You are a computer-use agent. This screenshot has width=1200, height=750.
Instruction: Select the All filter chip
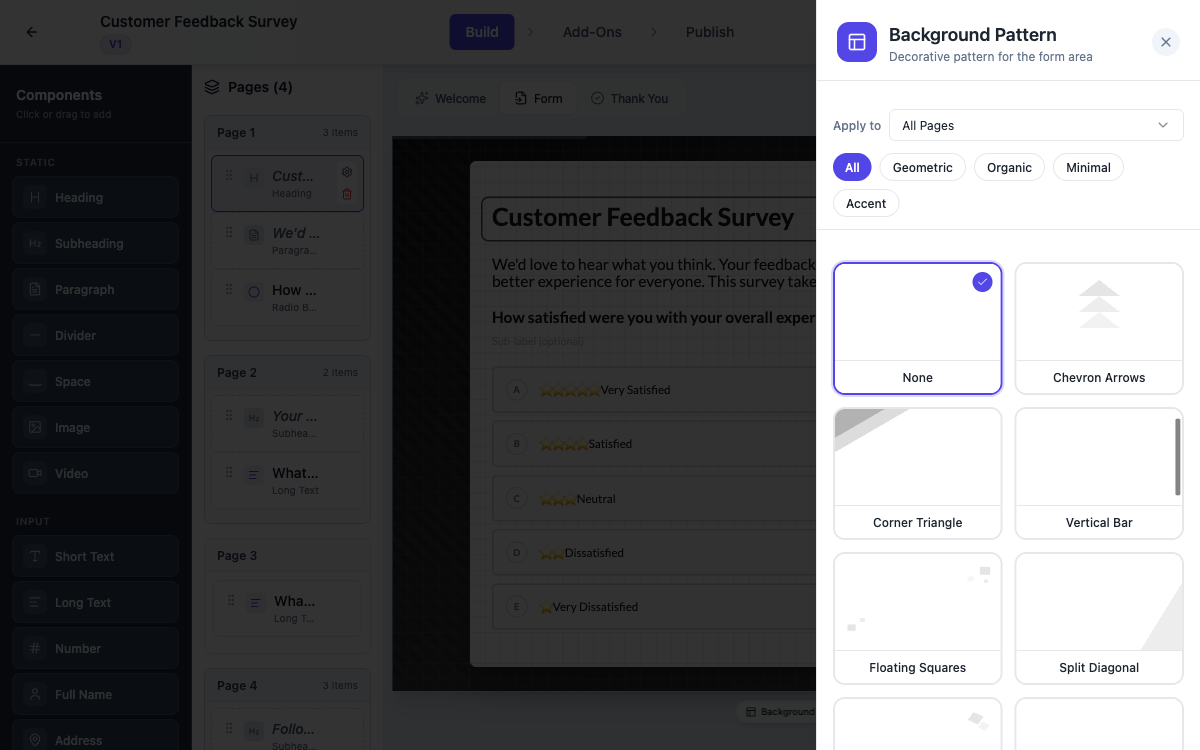click(852, 167)
